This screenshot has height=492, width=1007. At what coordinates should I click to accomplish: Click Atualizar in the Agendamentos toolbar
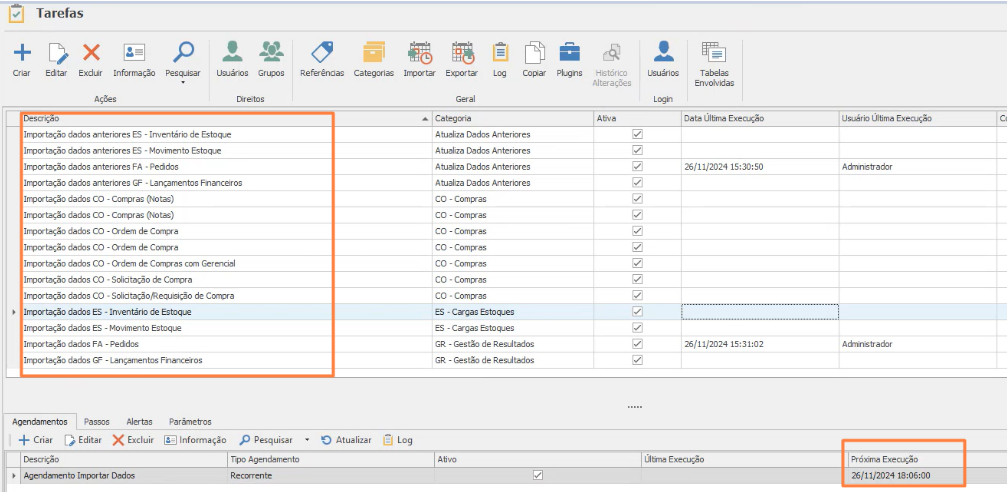point(346,440)
